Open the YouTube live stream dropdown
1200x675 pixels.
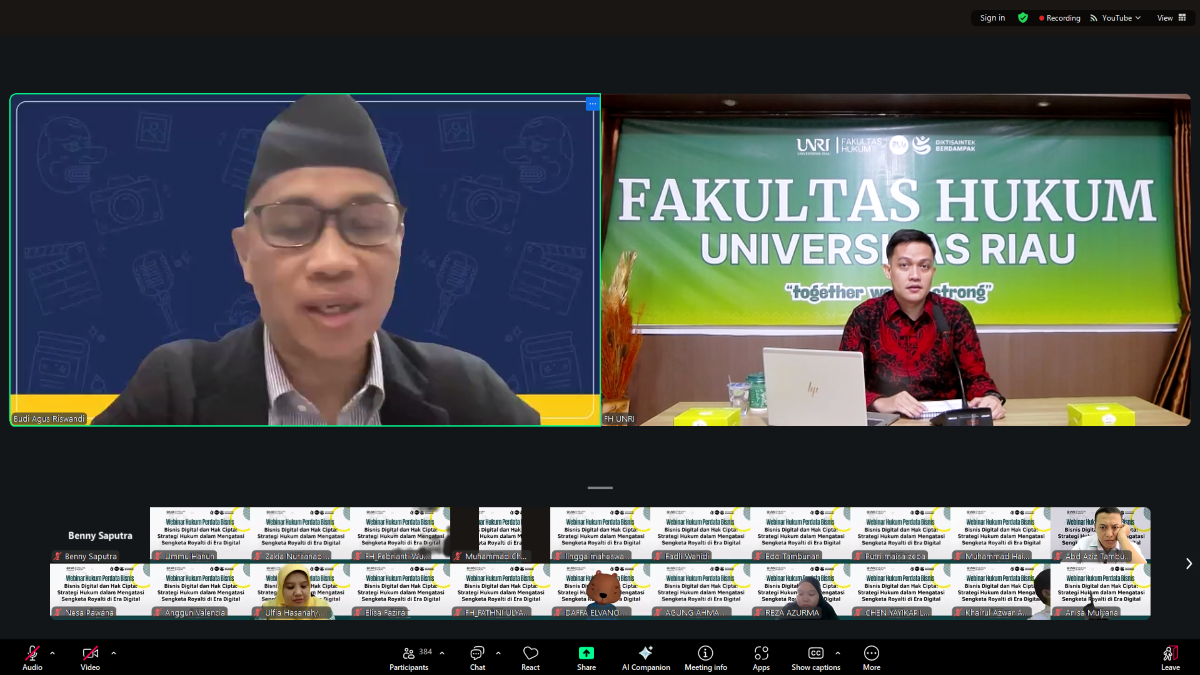1115,18
